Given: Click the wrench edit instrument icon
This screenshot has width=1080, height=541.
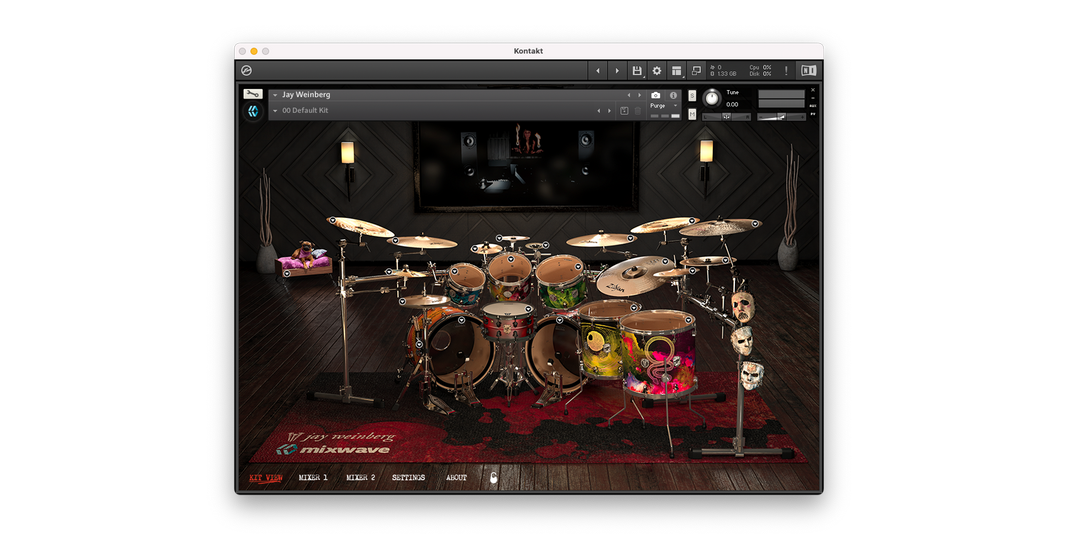Looking at the screenshot, I should point(253,95).
